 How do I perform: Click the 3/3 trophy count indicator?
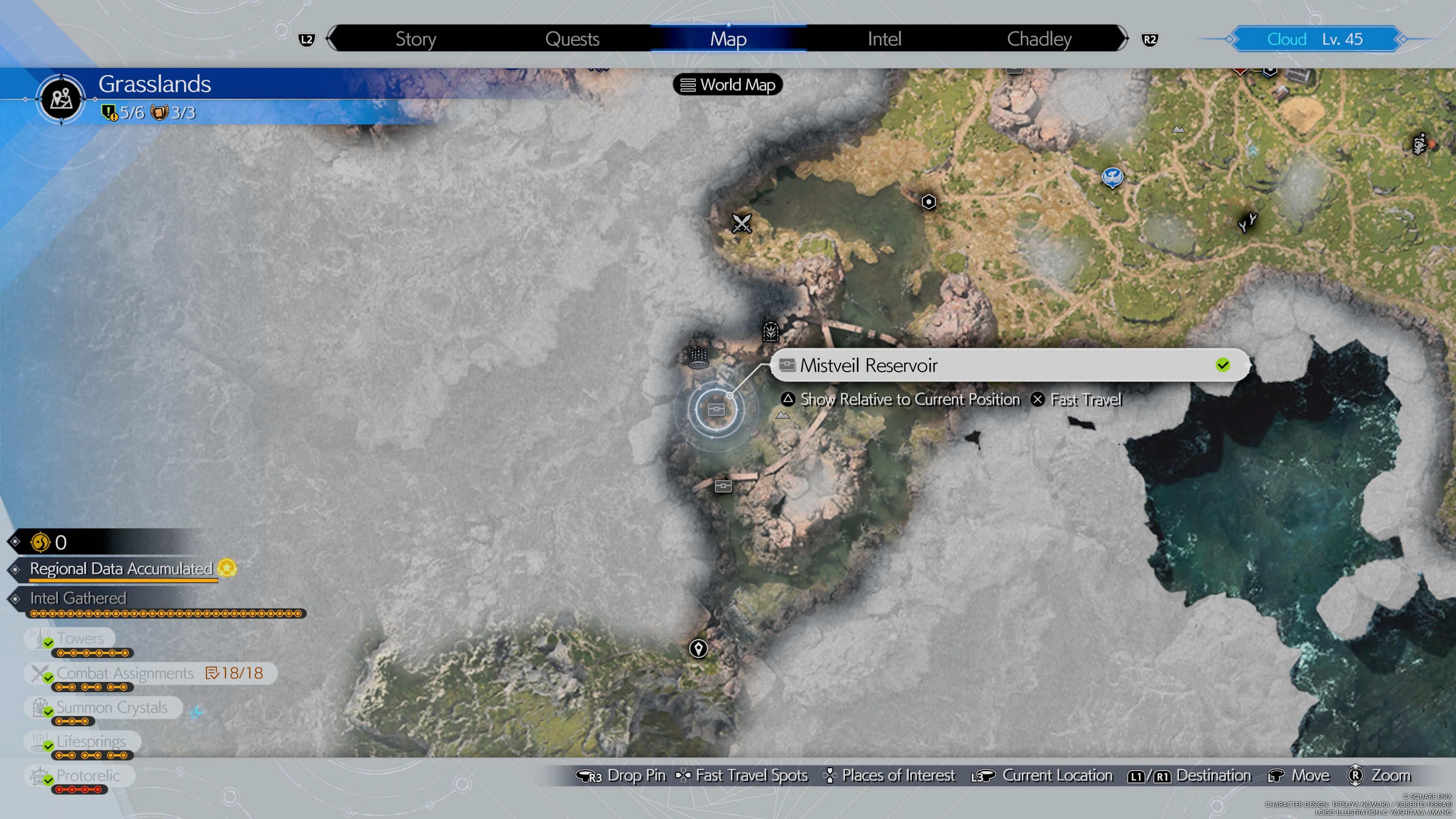point(173,113)
